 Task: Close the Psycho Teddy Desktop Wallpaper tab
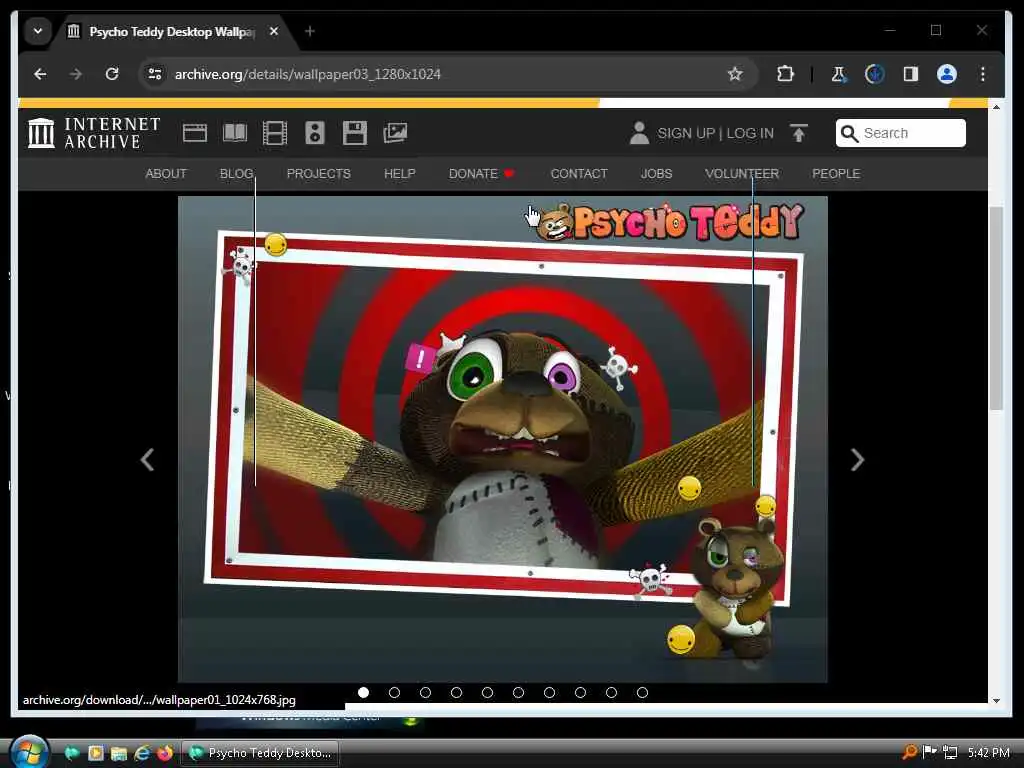click(274, 31)
